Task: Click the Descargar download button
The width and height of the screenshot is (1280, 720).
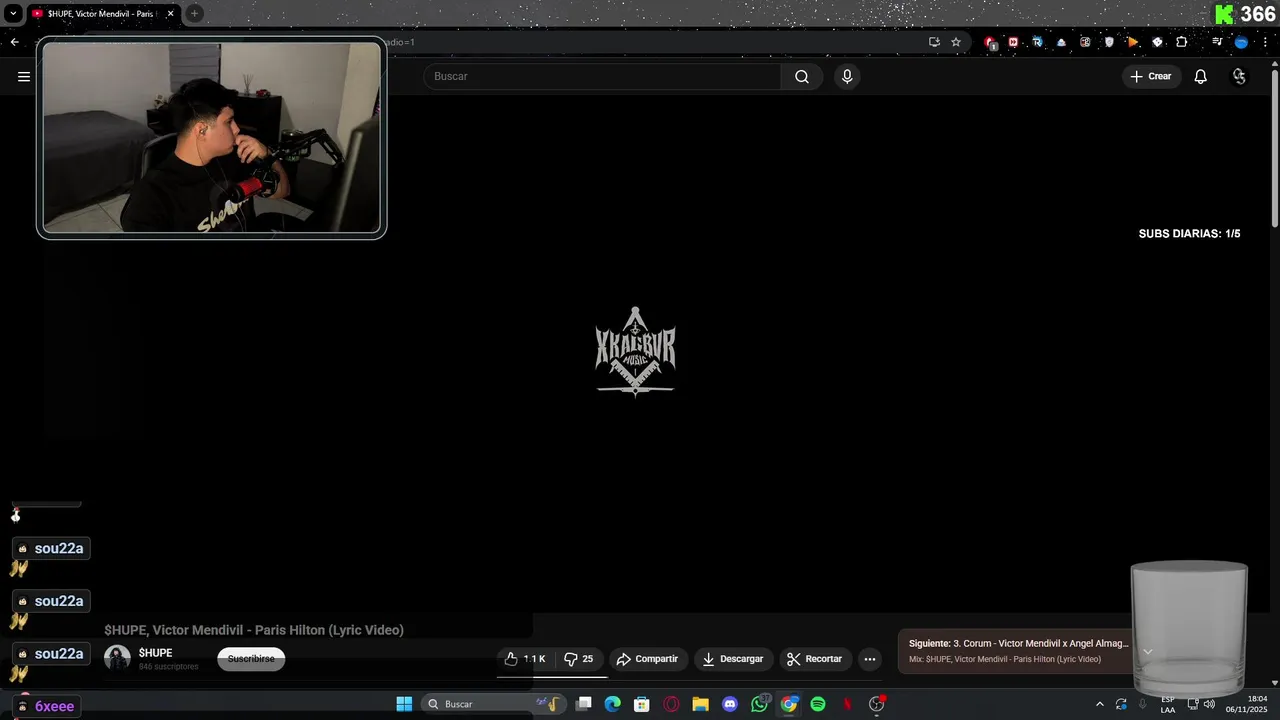Action: pyautogui.click(x=733, y=659)
